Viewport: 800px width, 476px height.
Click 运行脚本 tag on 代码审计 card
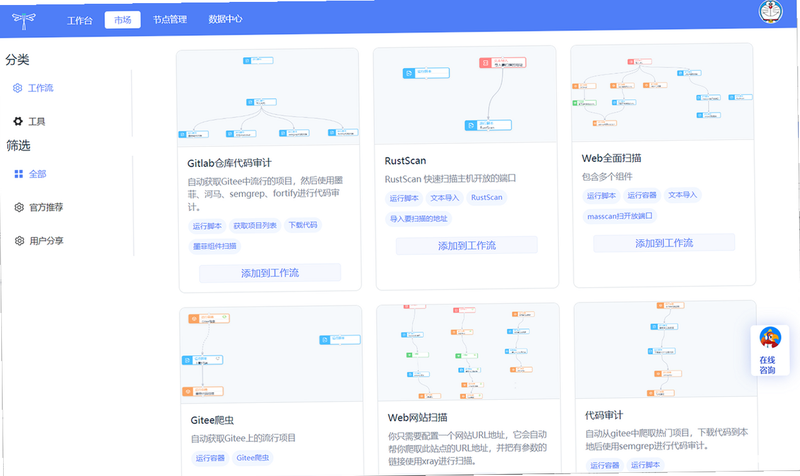point(645,465)
